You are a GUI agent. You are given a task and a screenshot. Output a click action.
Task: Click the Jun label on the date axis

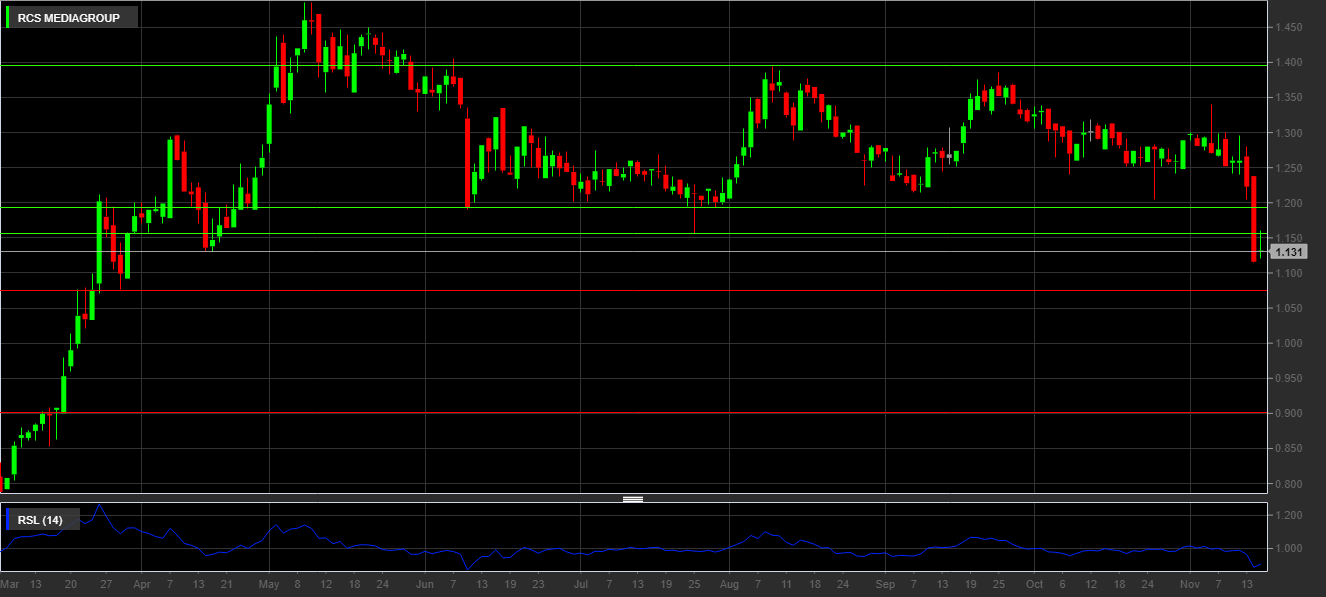pos(425,583)
